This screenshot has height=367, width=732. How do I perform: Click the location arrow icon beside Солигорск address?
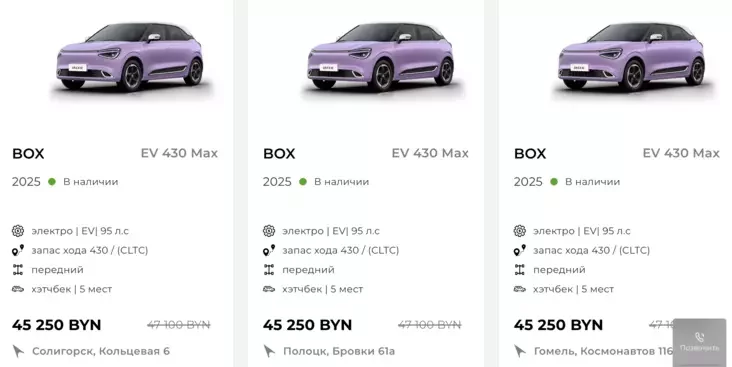(18, 351)
